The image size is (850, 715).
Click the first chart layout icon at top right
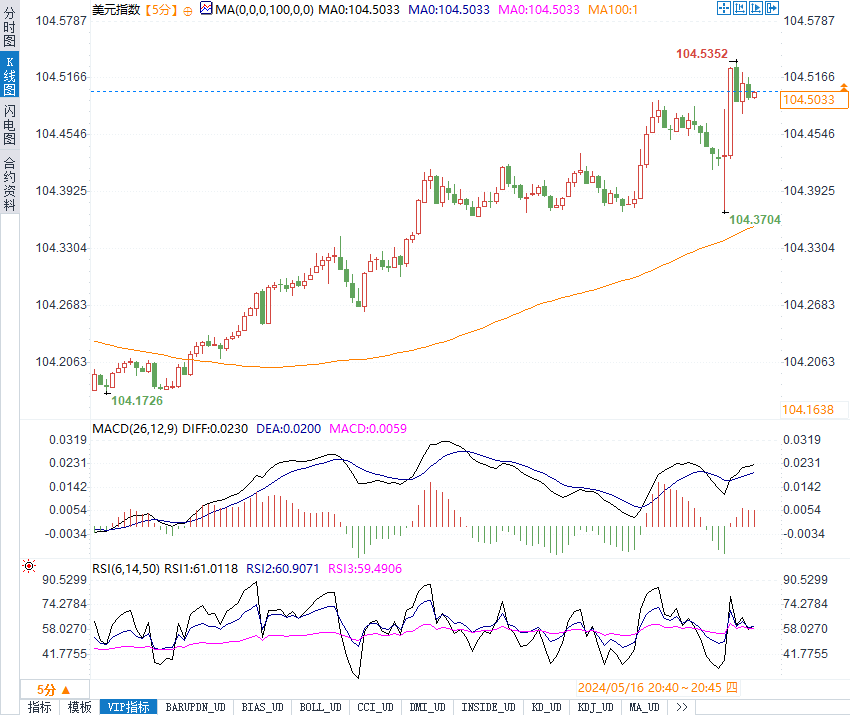[724, 8]
